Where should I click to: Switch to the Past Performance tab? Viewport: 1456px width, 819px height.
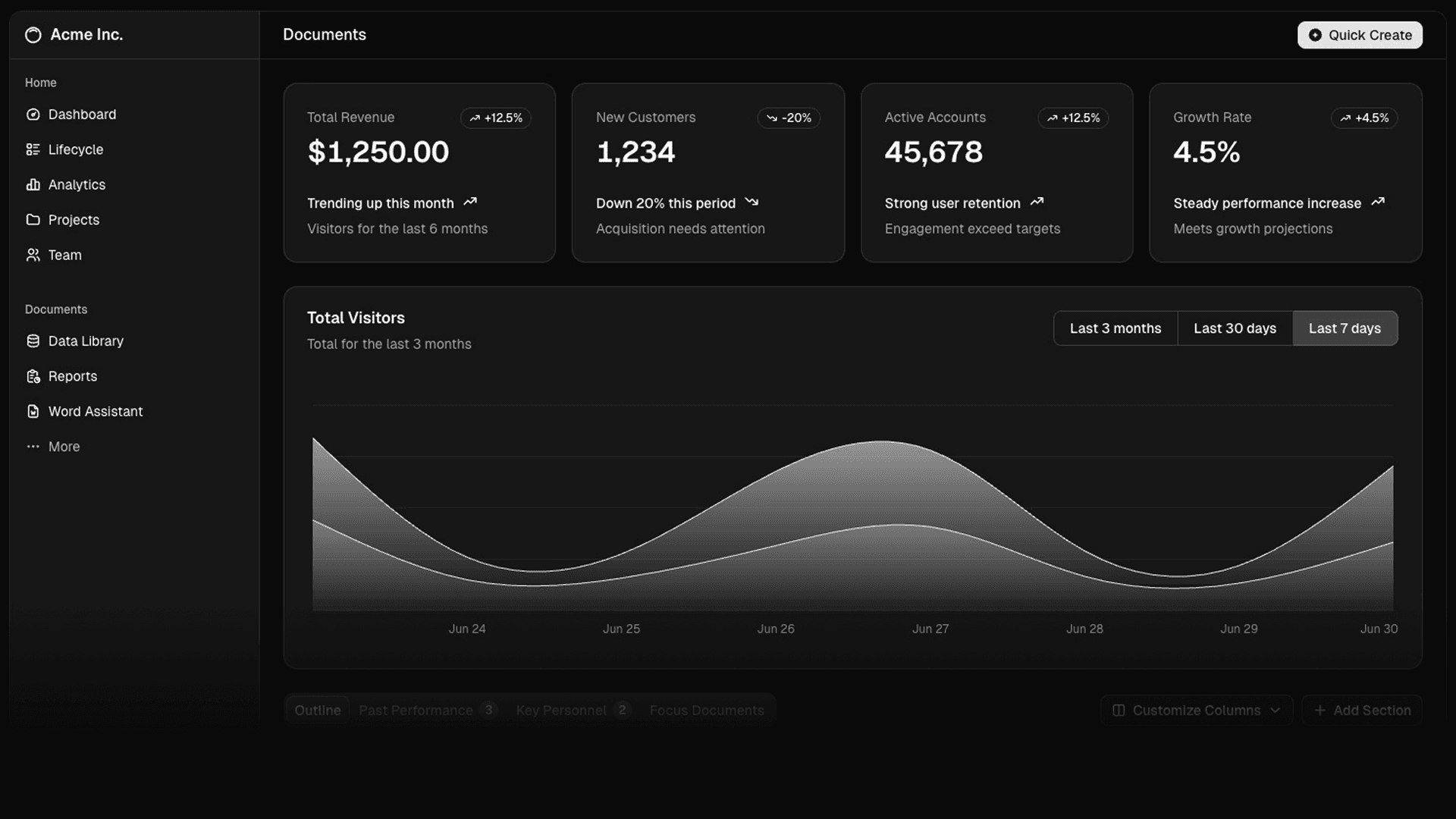click(416, 710)
